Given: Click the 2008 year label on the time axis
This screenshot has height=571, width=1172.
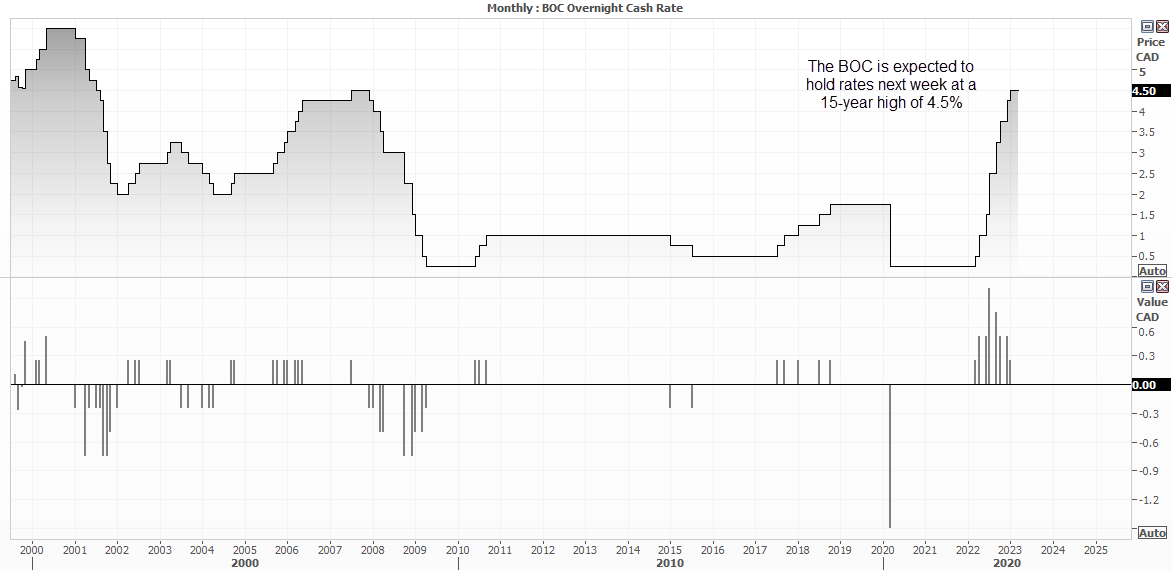Looking at the screenshot, I should tap(373, 551).
